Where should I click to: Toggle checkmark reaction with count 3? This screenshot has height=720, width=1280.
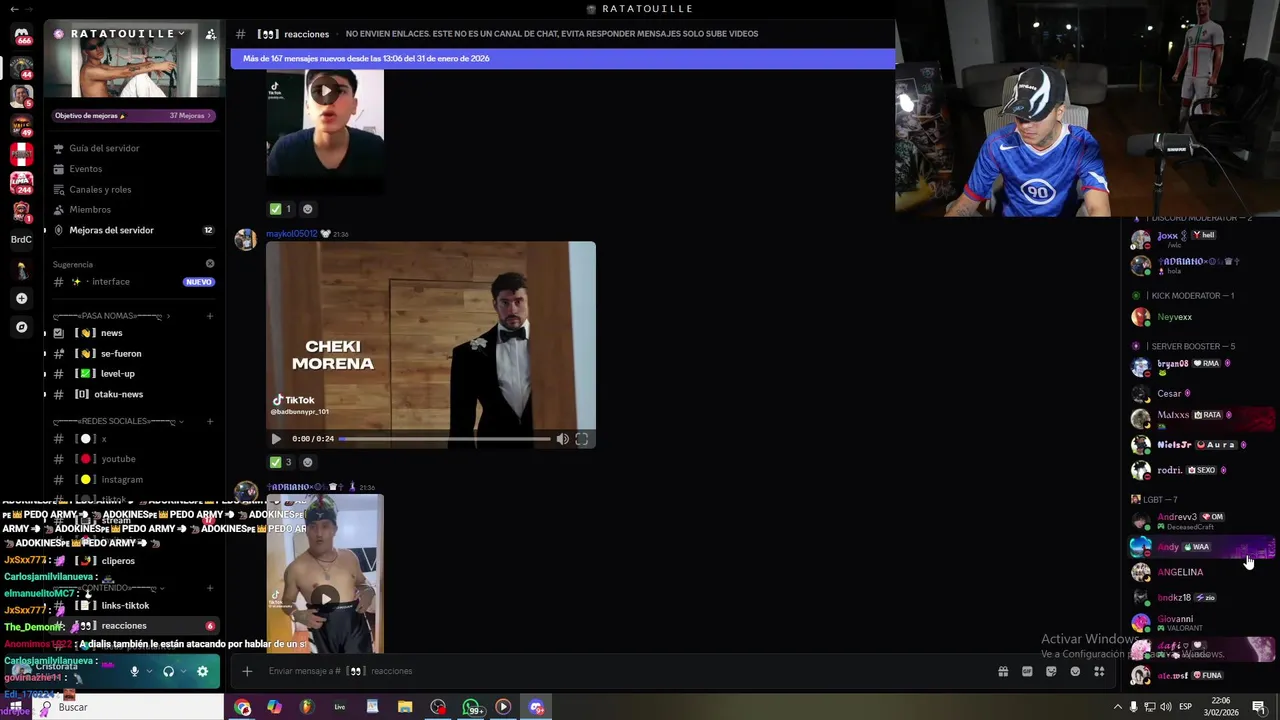[280, 462]
